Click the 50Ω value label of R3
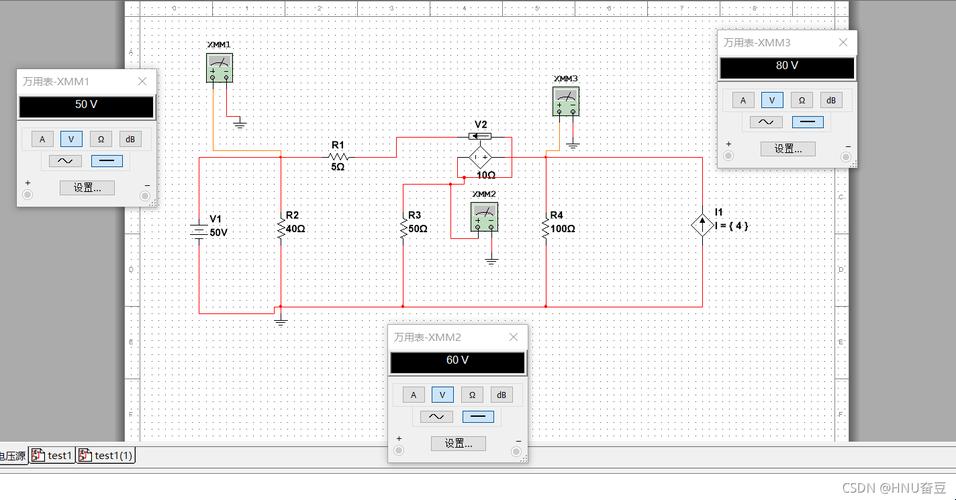Screen dimensions: 956x500 pyautogui.click(x=418, y=229)
